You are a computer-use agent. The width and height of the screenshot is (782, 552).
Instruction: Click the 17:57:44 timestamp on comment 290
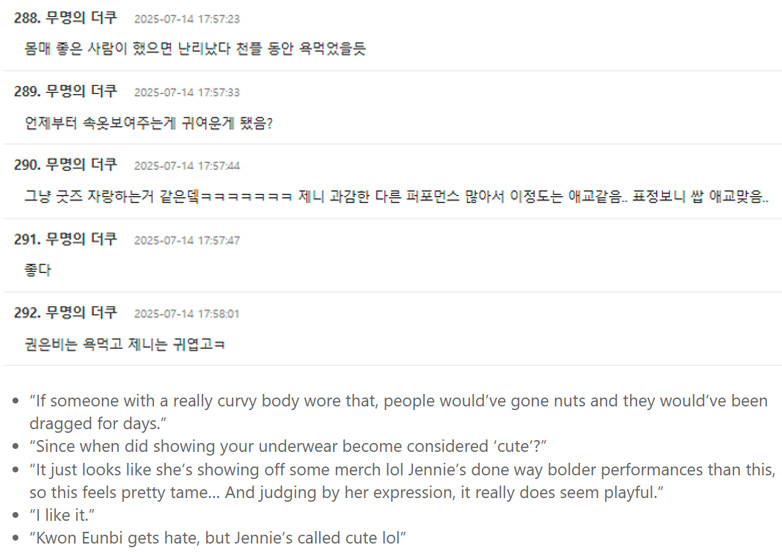point(186,166)
